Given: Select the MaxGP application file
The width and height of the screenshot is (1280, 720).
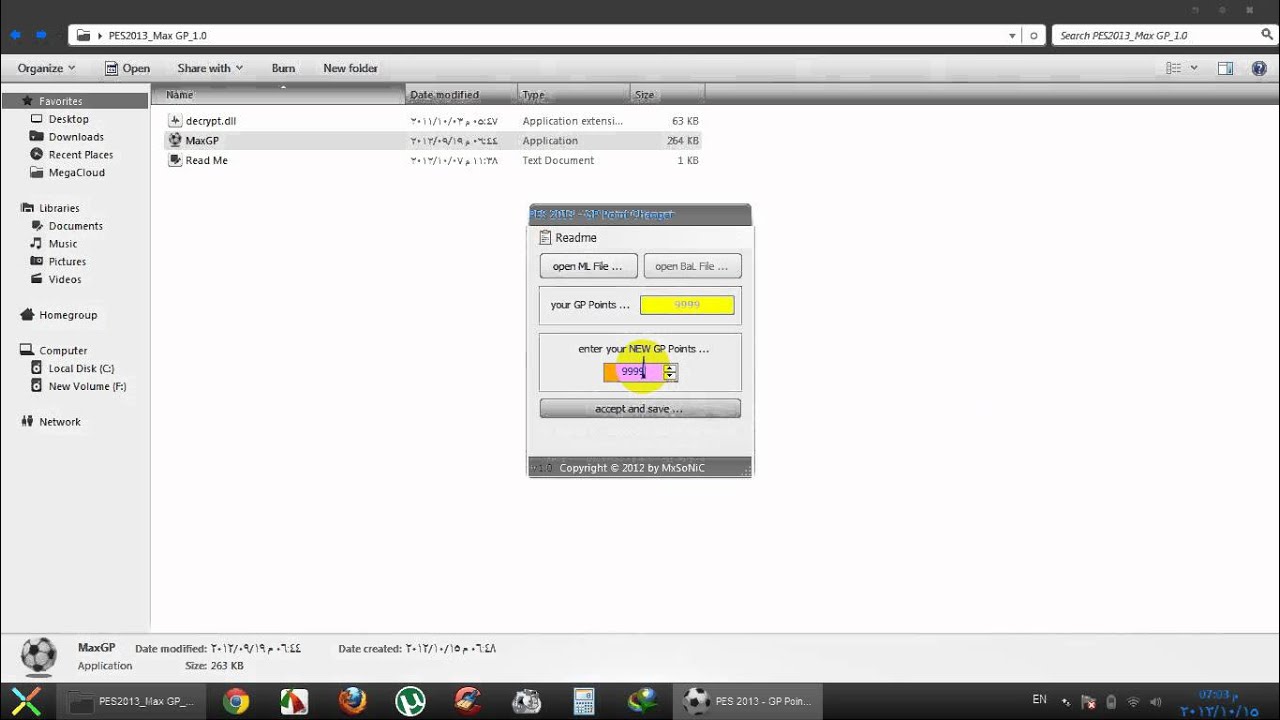Looking at the screenshot, I should (433, 141).
